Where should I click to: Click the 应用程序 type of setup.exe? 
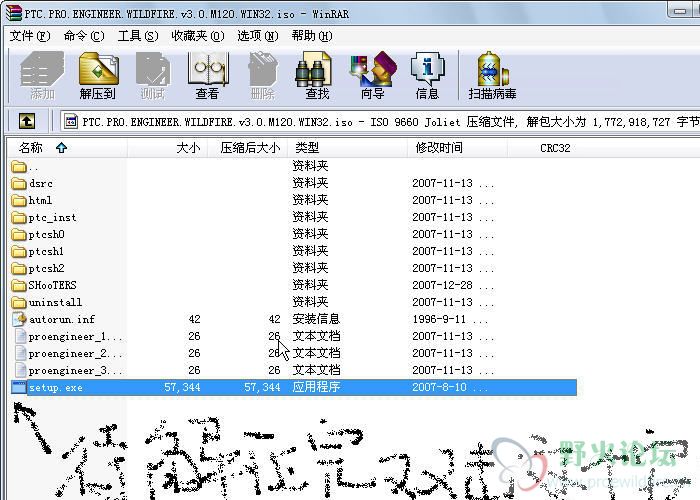(x=316, y=387)
